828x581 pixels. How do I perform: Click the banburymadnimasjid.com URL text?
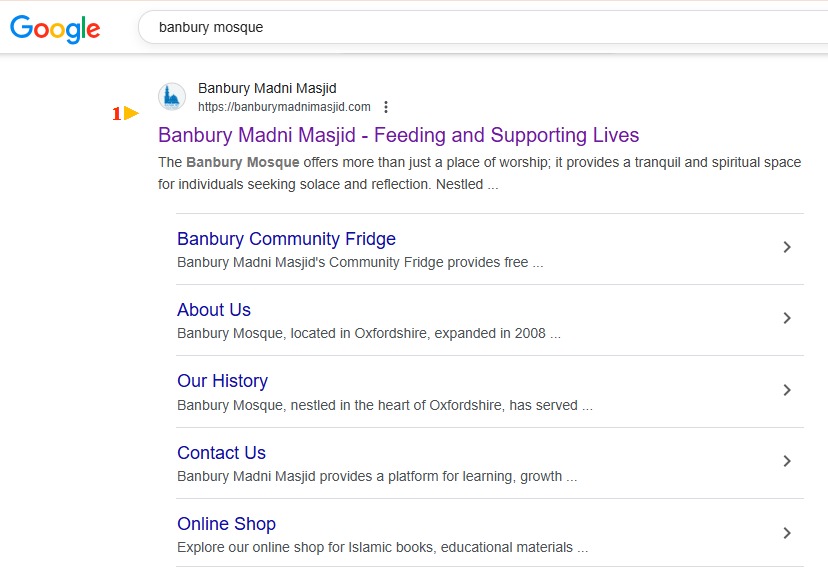tap(284, 107)
